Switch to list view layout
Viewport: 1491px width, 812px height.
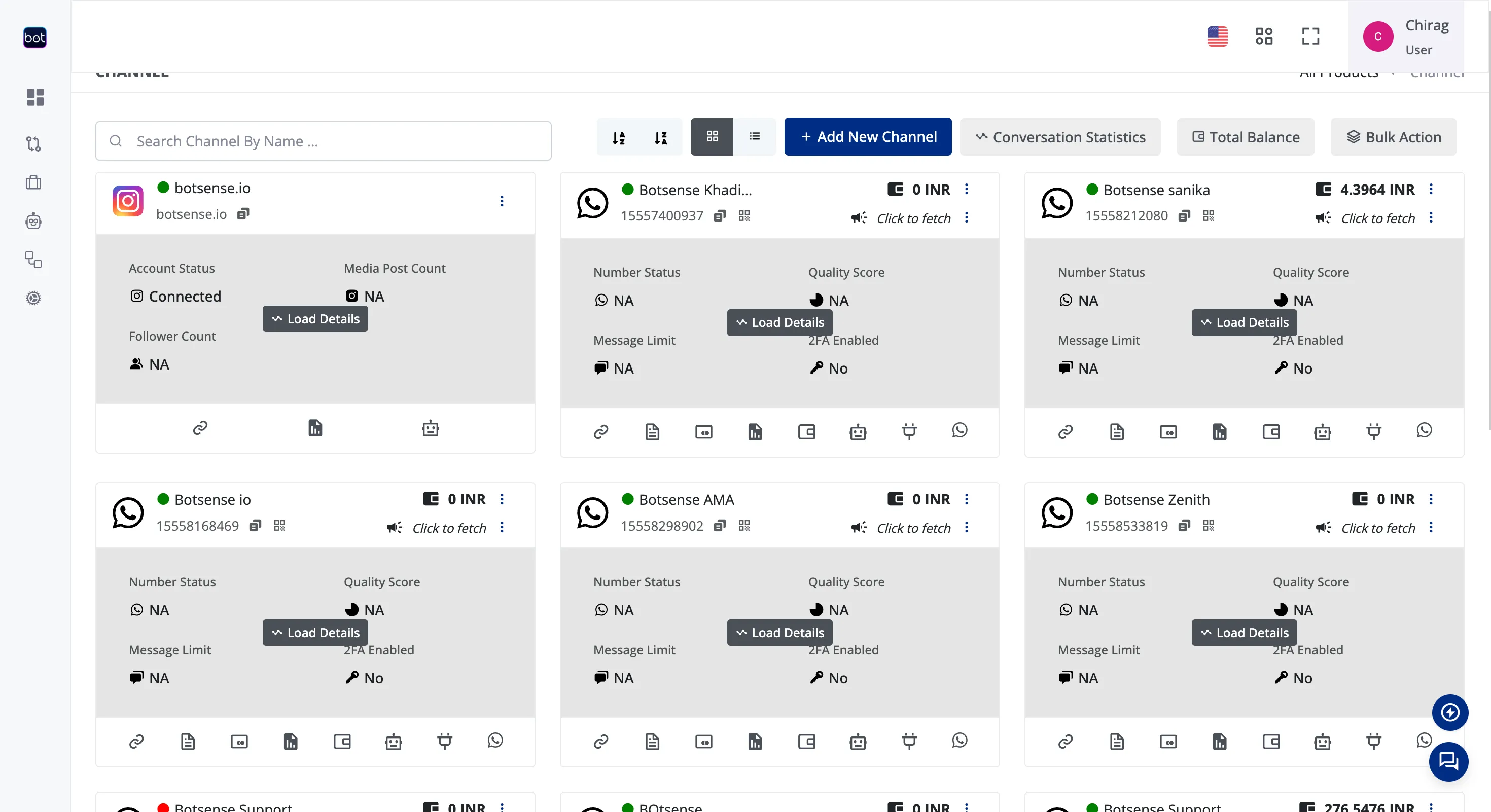pos(755,136)
